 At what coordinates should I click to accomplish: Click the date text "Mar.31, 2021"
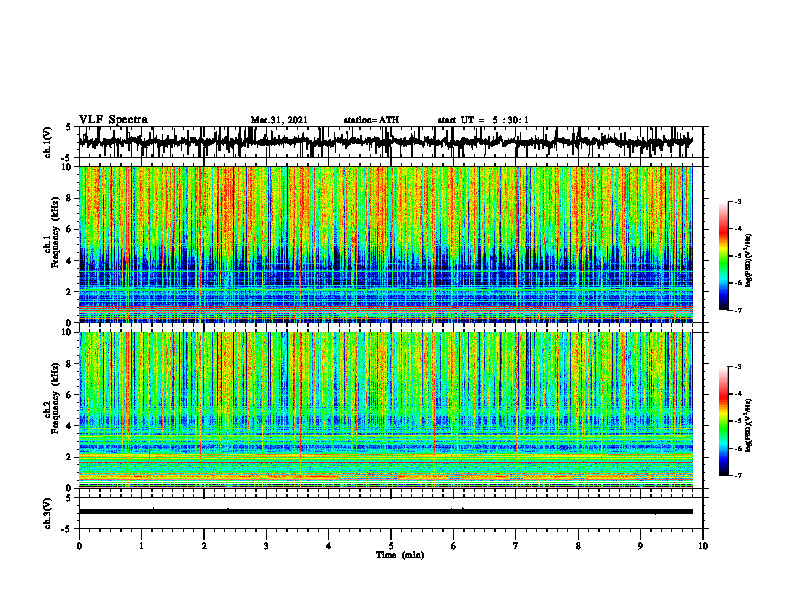tap(279, 120)
